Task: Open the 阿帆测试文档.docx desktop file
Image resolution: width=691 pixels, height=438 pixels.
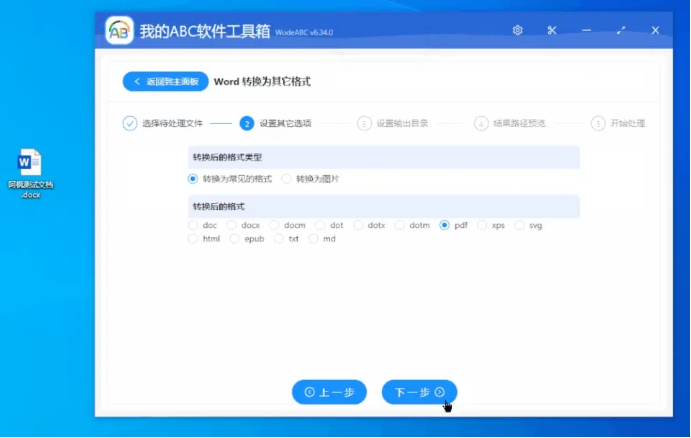Action: 30,165
